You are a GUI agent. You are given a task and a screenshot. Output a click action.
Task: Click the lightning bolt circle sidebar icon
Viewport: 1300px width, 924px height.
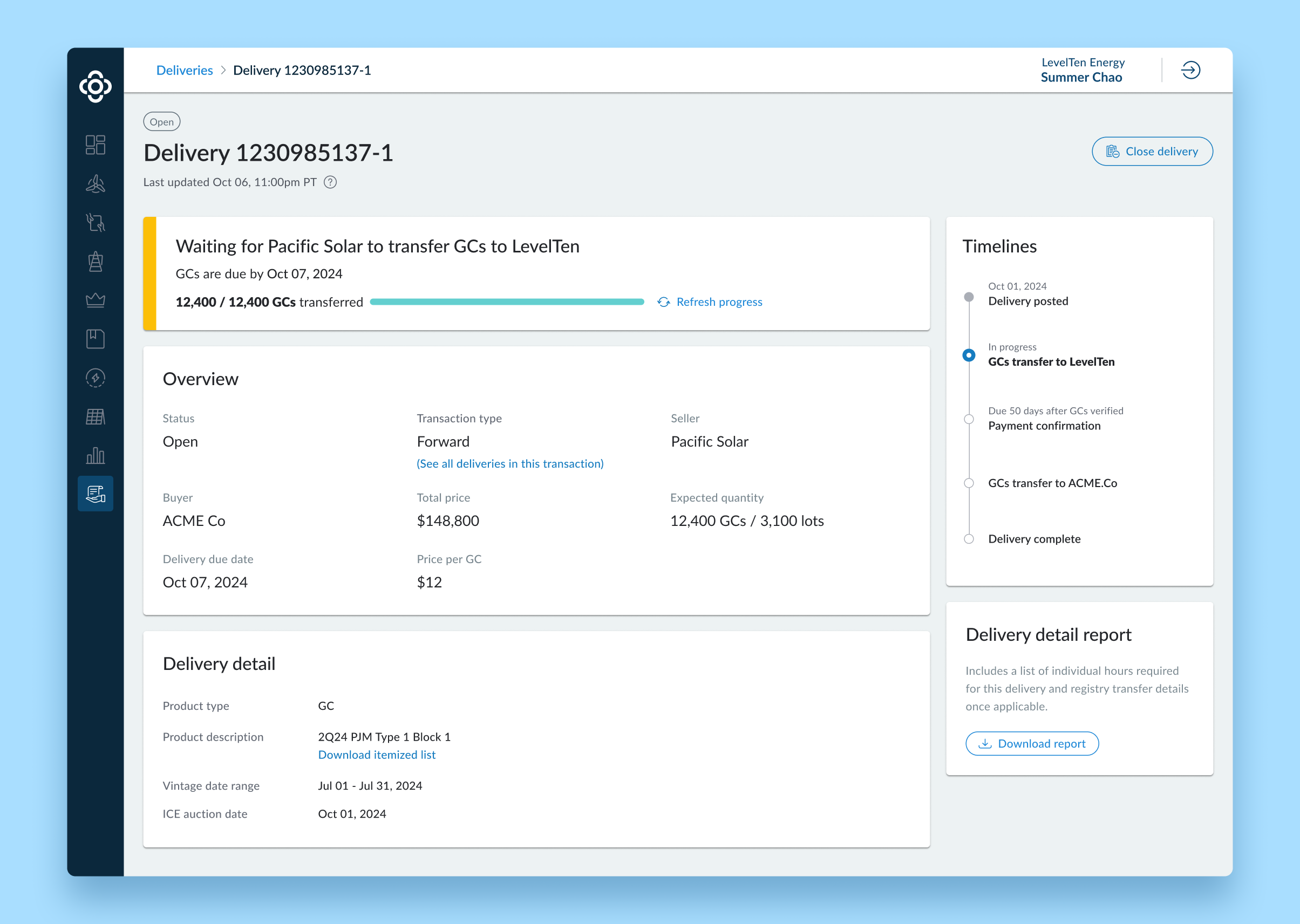click(x=95, y=378)
